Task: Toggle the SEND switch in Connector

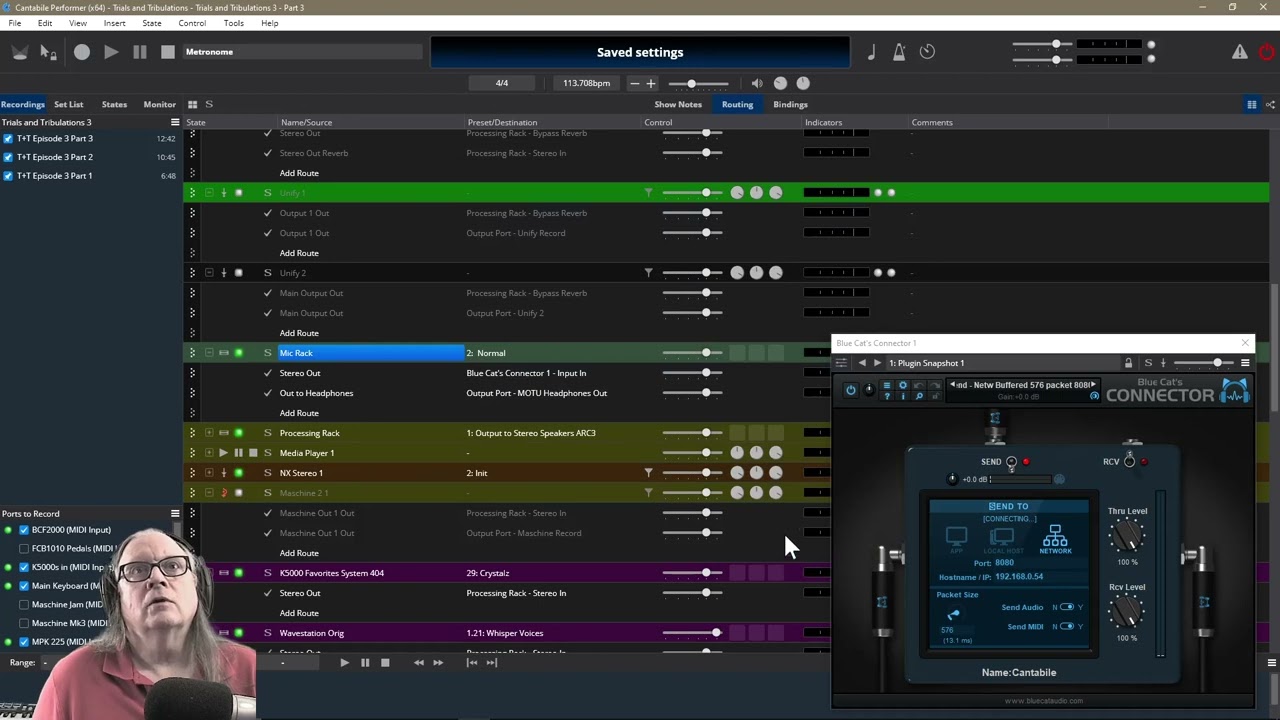Action: pyautogui.click(x=1012, y=462)
